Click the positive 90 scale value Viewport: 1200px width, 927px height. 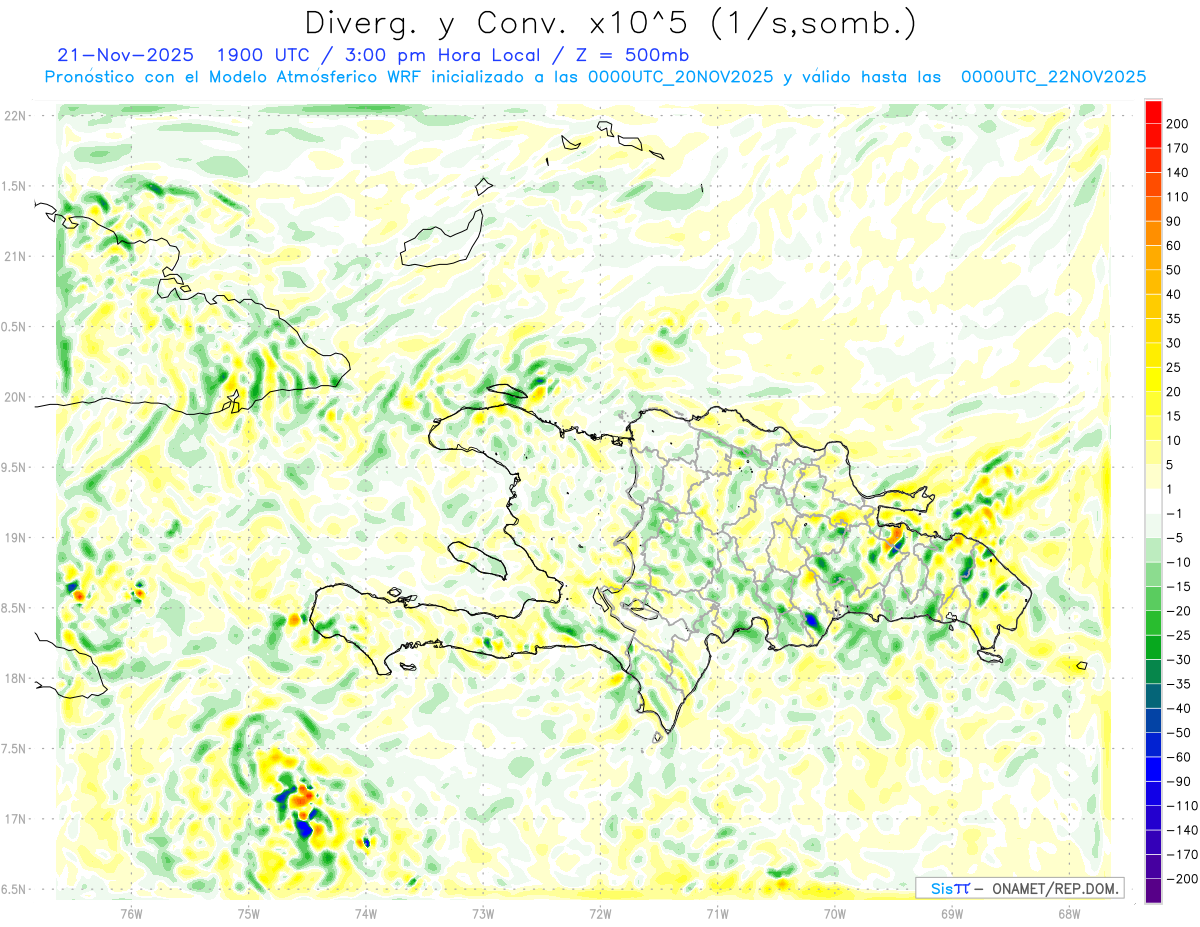click(x=1174, y=221)
